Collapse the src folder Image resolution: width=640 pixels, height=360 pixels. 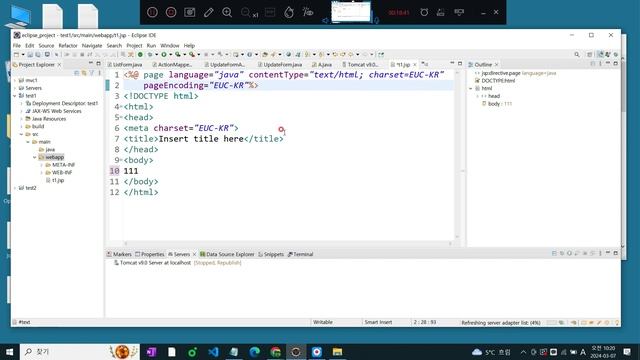pyautogui.click(x=22, y=134)
